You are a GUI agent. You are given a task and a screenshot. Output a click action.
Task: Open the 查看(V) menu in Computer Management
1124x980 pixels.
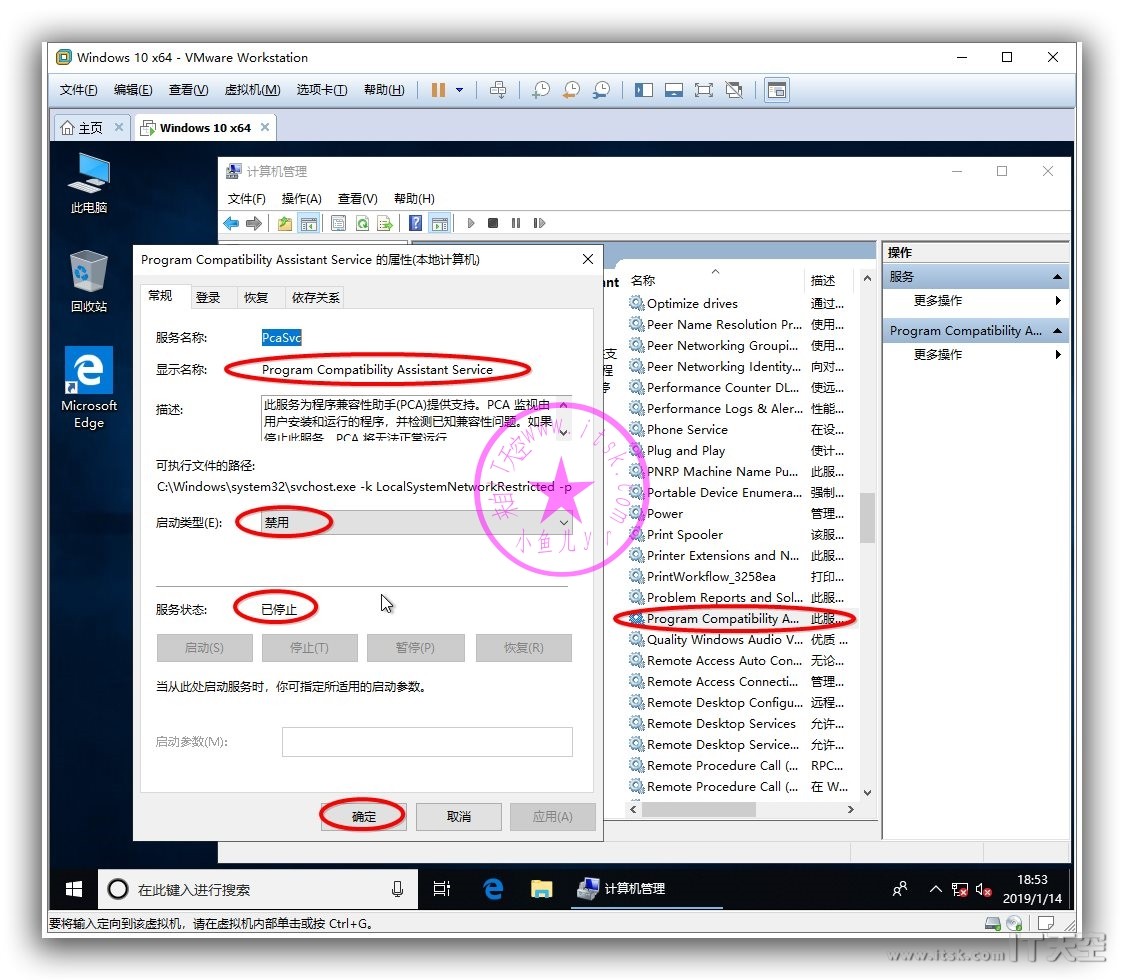358,199
